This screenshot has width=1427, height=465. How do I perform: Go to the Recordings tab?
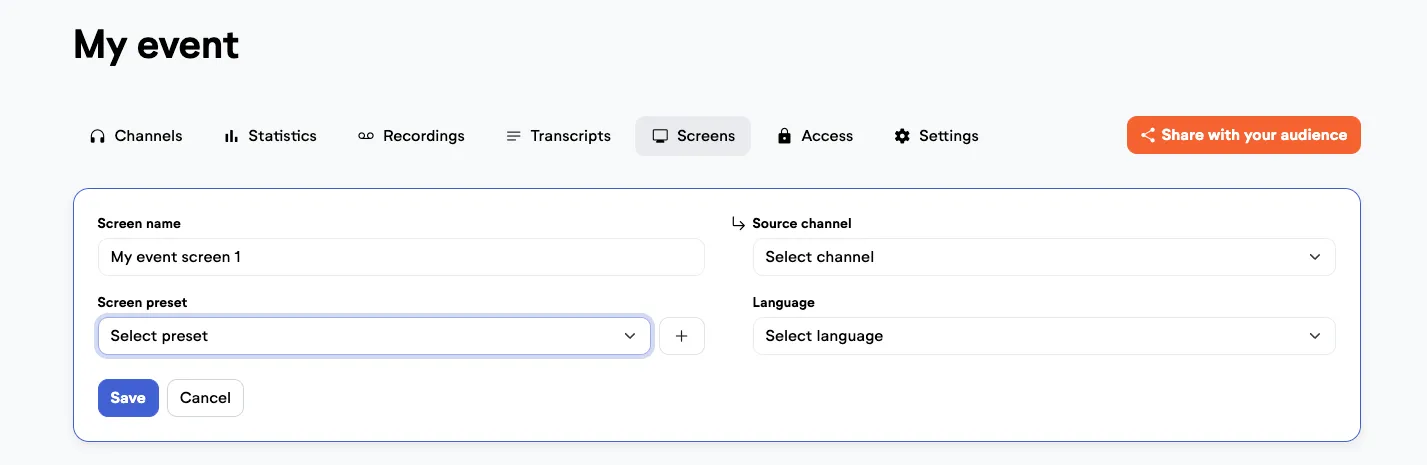[x=411, y=136]
